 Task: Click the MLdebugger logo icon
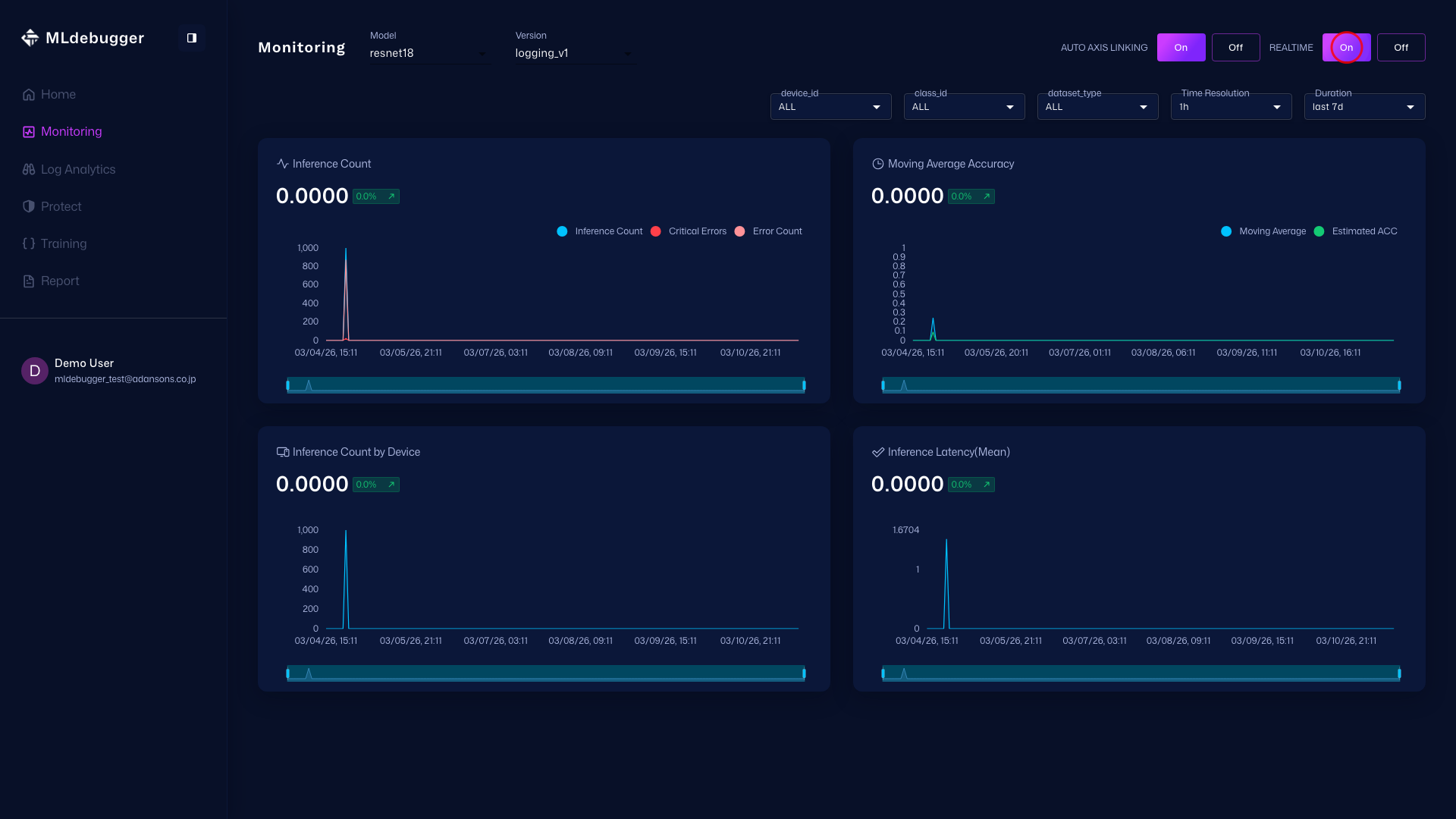30,38
